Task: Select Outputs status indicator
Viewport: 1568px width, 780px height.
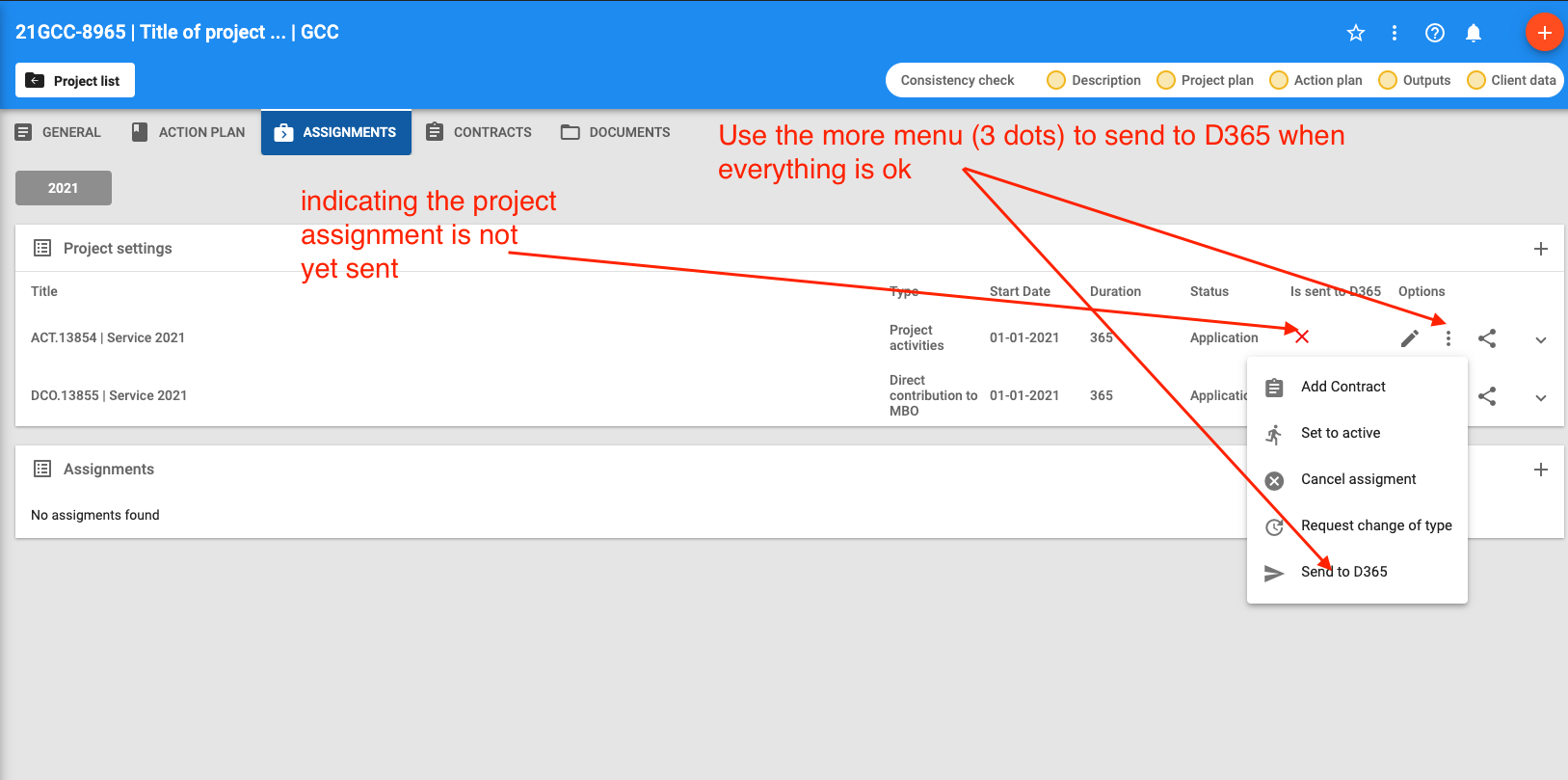Action: click(x=1415, y=80)
